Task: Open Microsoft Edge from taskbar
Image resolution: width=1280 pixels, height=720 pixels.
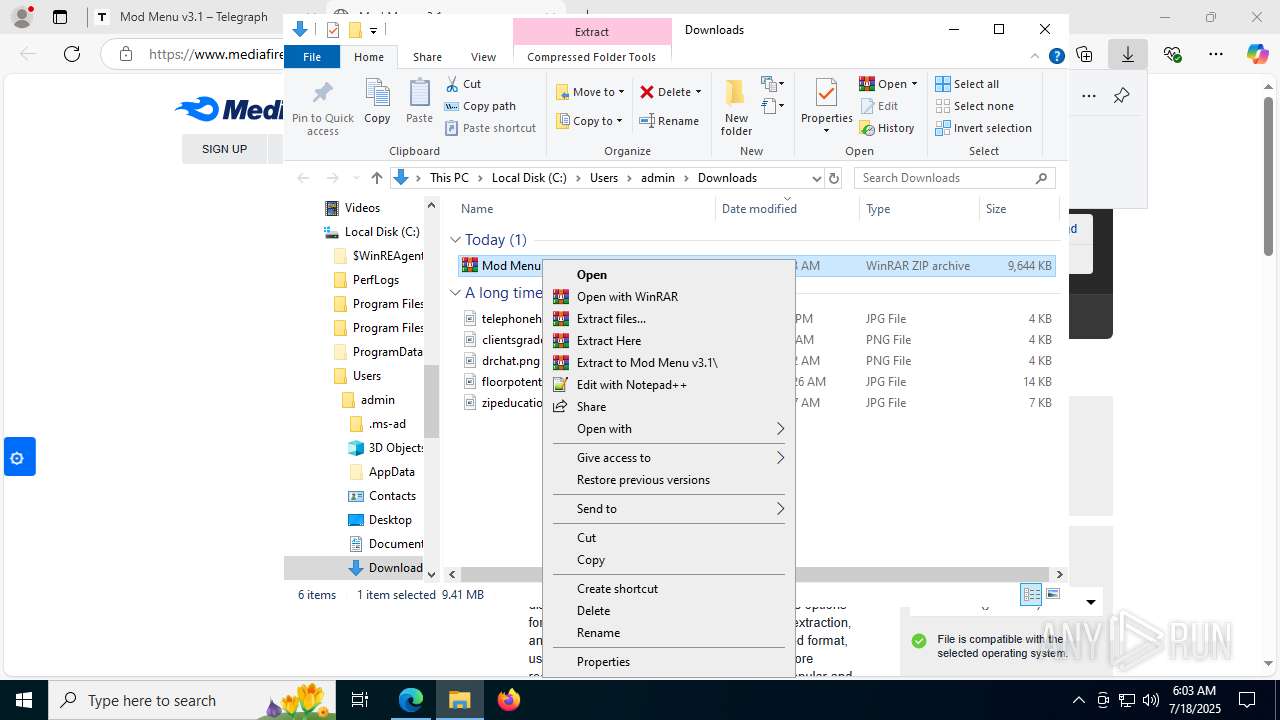Action: coord(411,700)
